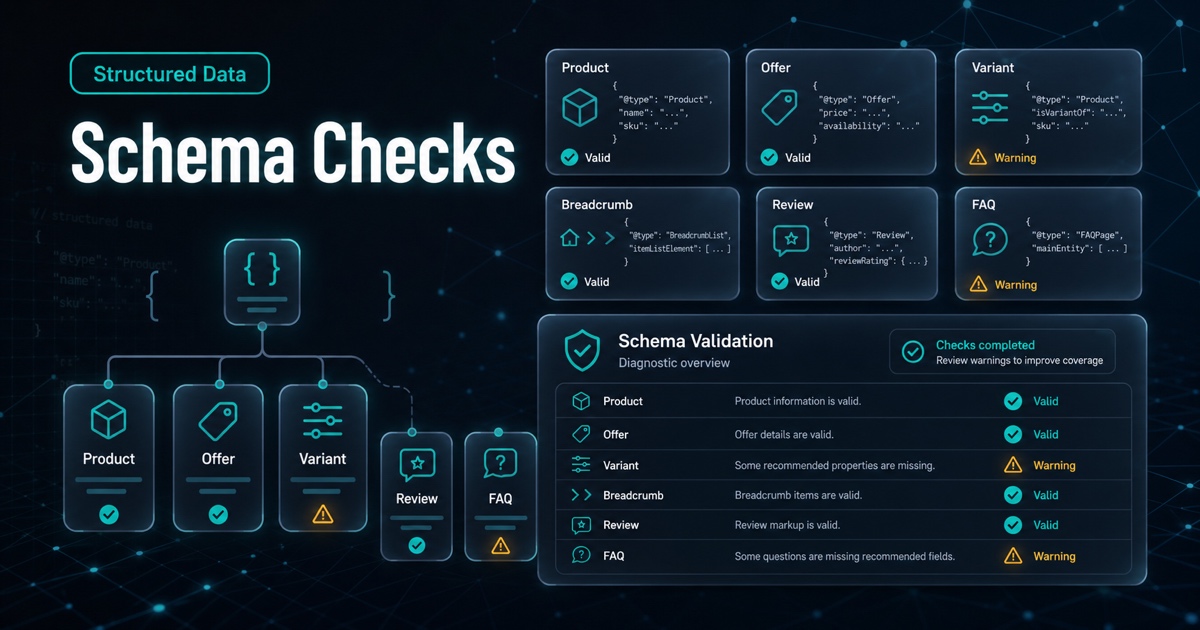Viewport: 1200px width, 630px height.
Task: Click the green check on Product tree node
Action: tap(108, 514)
